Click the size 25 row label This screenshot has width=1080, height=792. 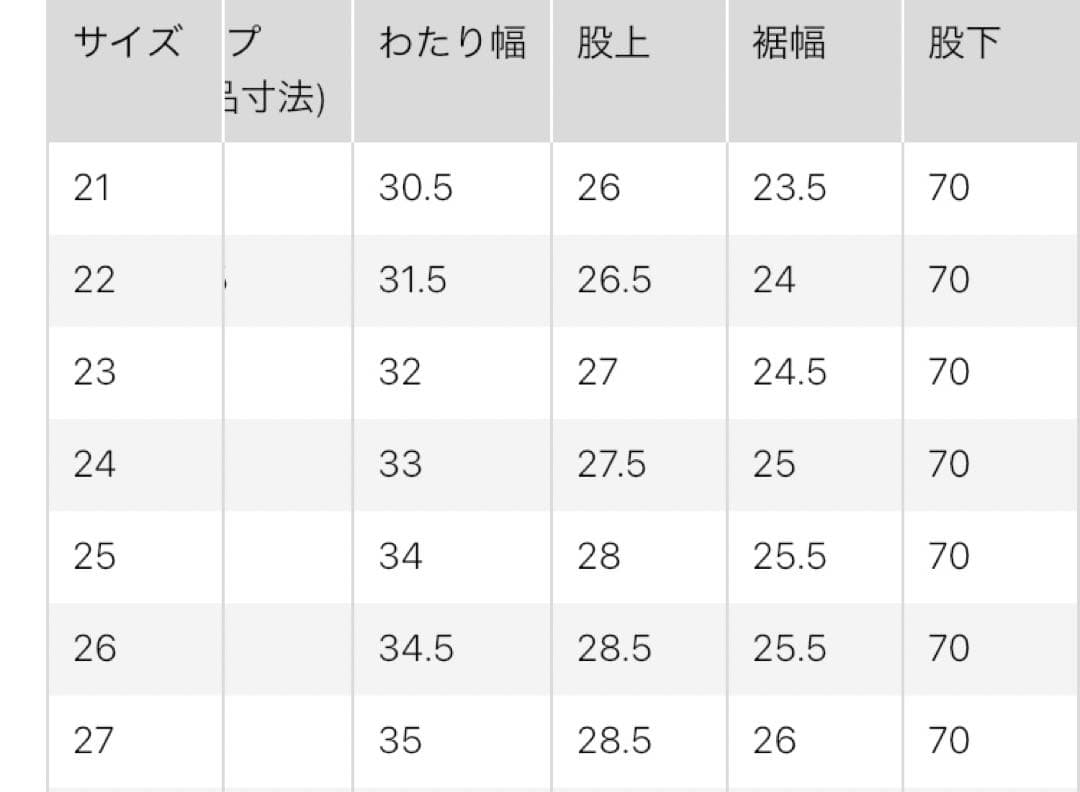(94, 556)
